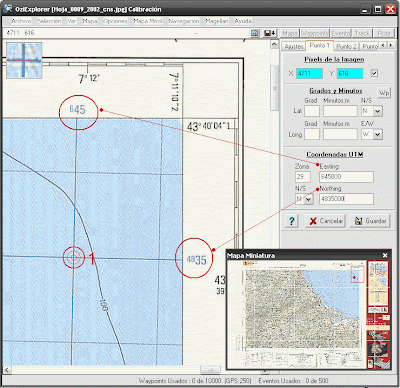The height and width of the screenshot is (388, 400).
Task: Click the tab scroll left arrow
Action: click(x=383, y=45)
